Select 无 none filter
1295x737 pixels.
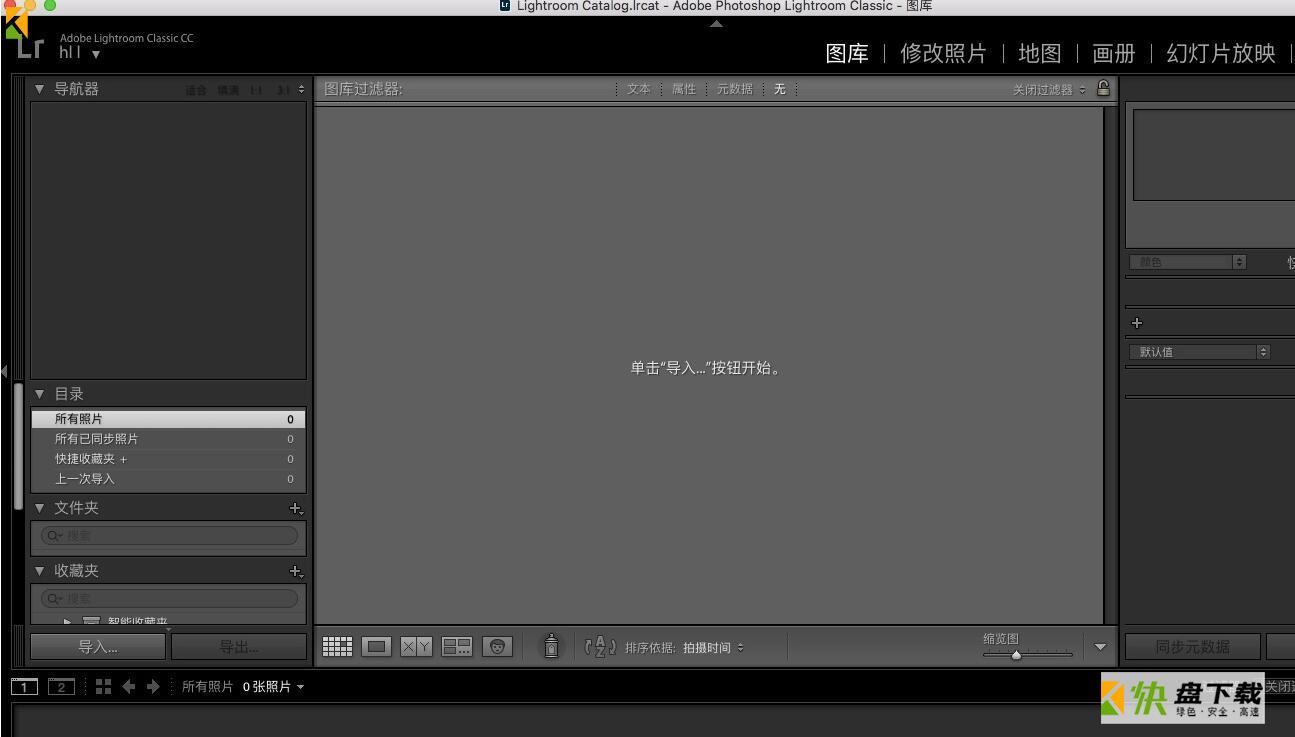click(x=780, y=90)
